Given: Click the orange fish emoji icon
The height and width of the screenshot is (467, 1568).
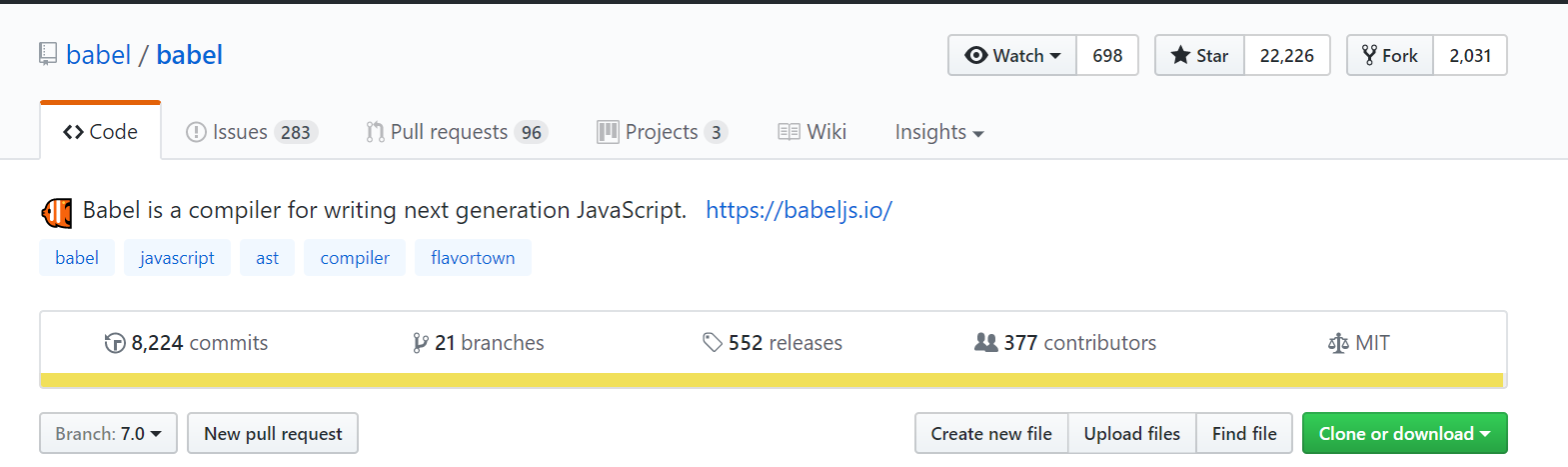Looking at the screenshot, I should [x=57, y=212].
